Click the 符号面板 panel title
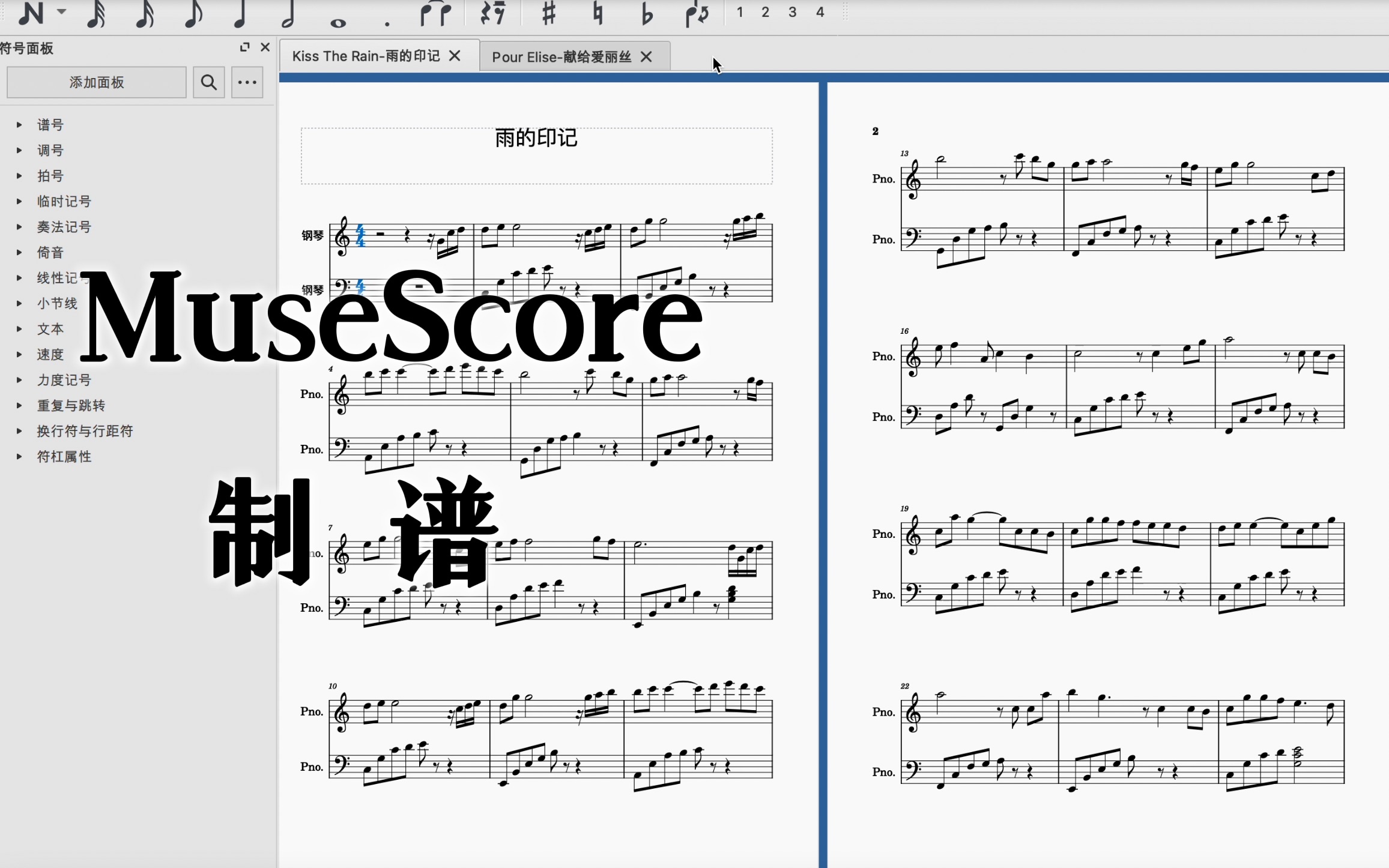1389x868 pixels. 26,48
